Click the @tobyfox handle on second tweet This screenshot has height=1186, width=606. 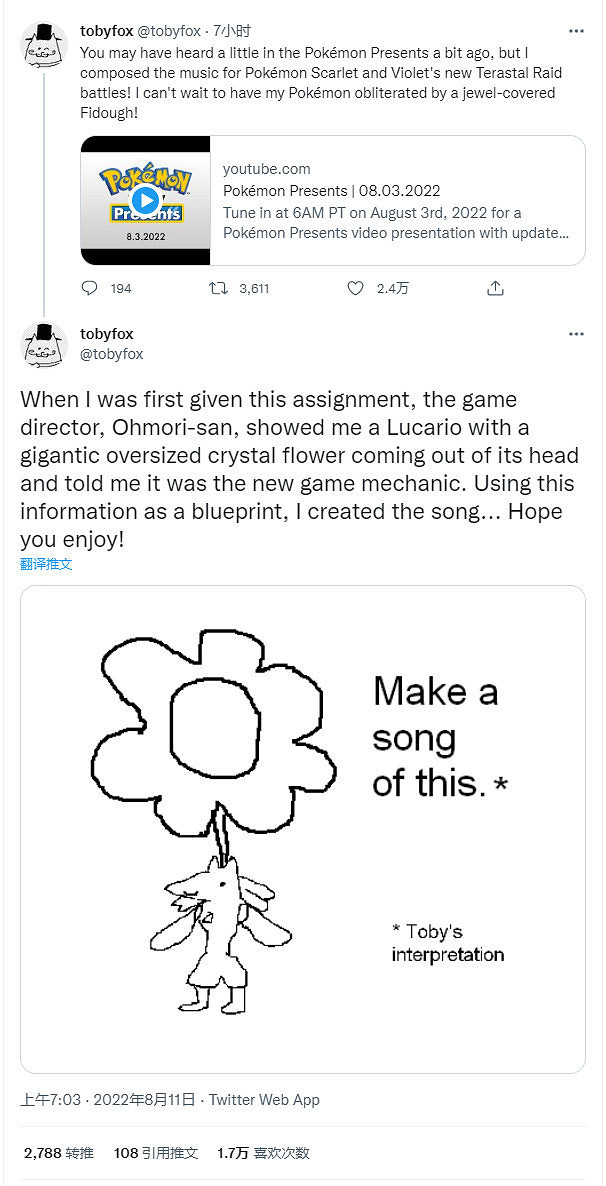click(x=111, y=354)
